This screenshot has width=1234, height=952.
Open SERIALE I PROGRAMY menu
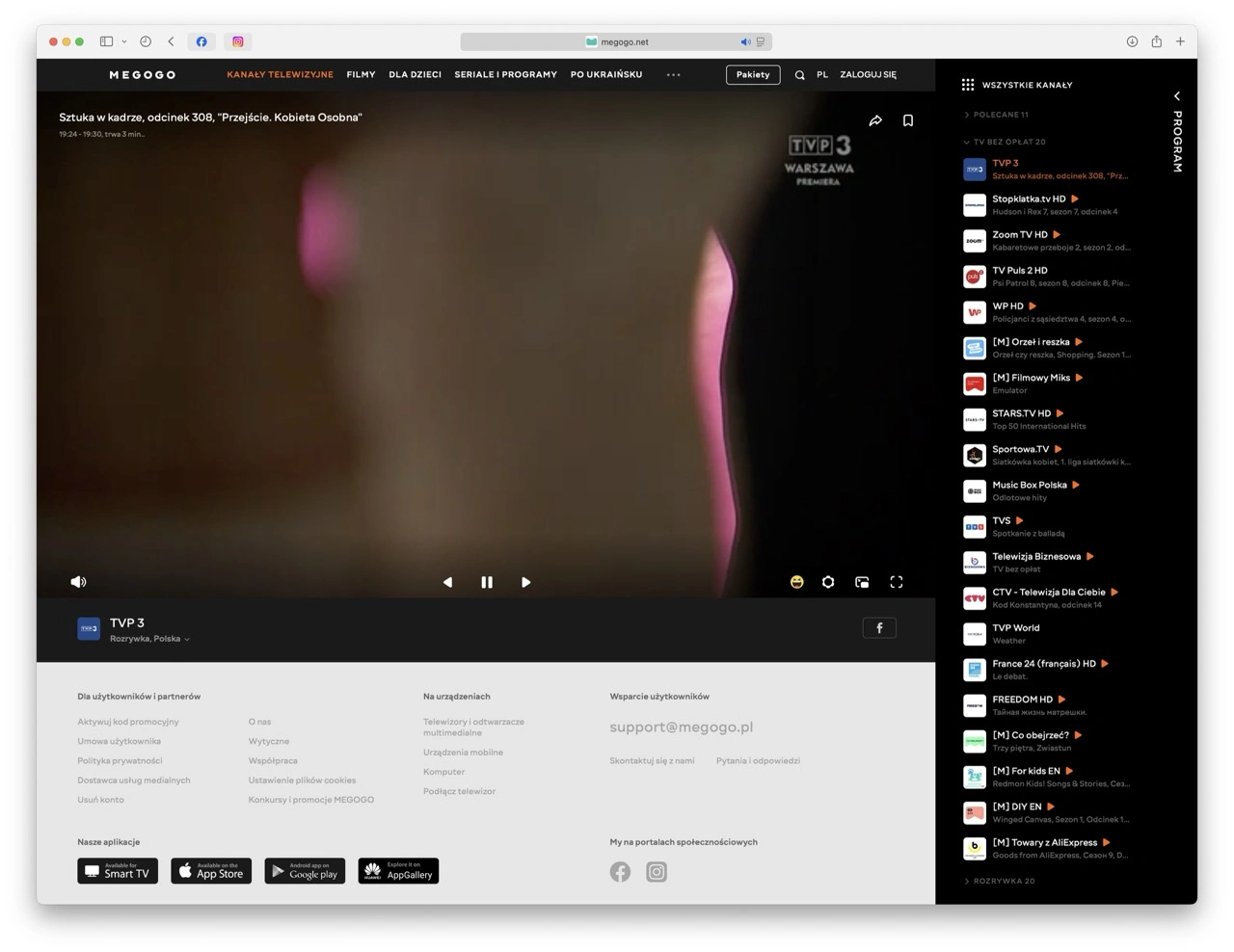tap(505, 74)
